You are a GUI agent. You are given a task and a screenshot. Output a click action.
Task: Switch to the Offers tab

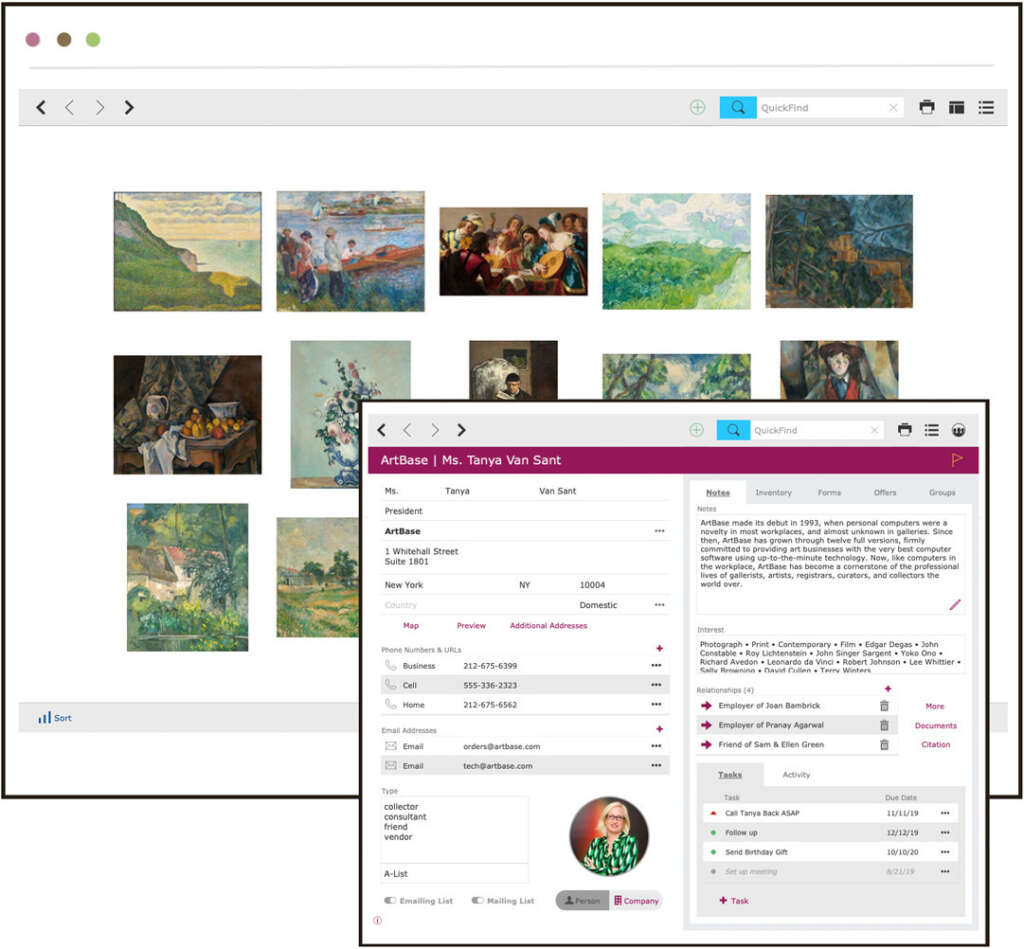pyautogui.click(x=885, y=492)
